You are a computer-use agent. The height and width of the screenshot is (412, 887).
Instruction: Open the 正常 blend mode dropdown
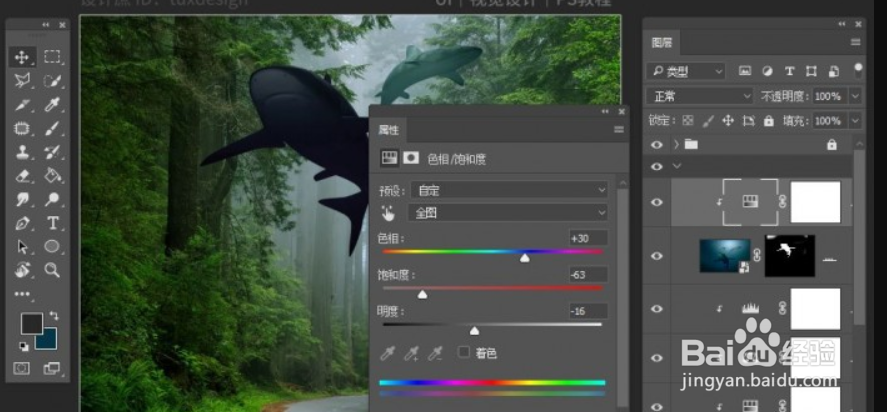click(699, 96)
